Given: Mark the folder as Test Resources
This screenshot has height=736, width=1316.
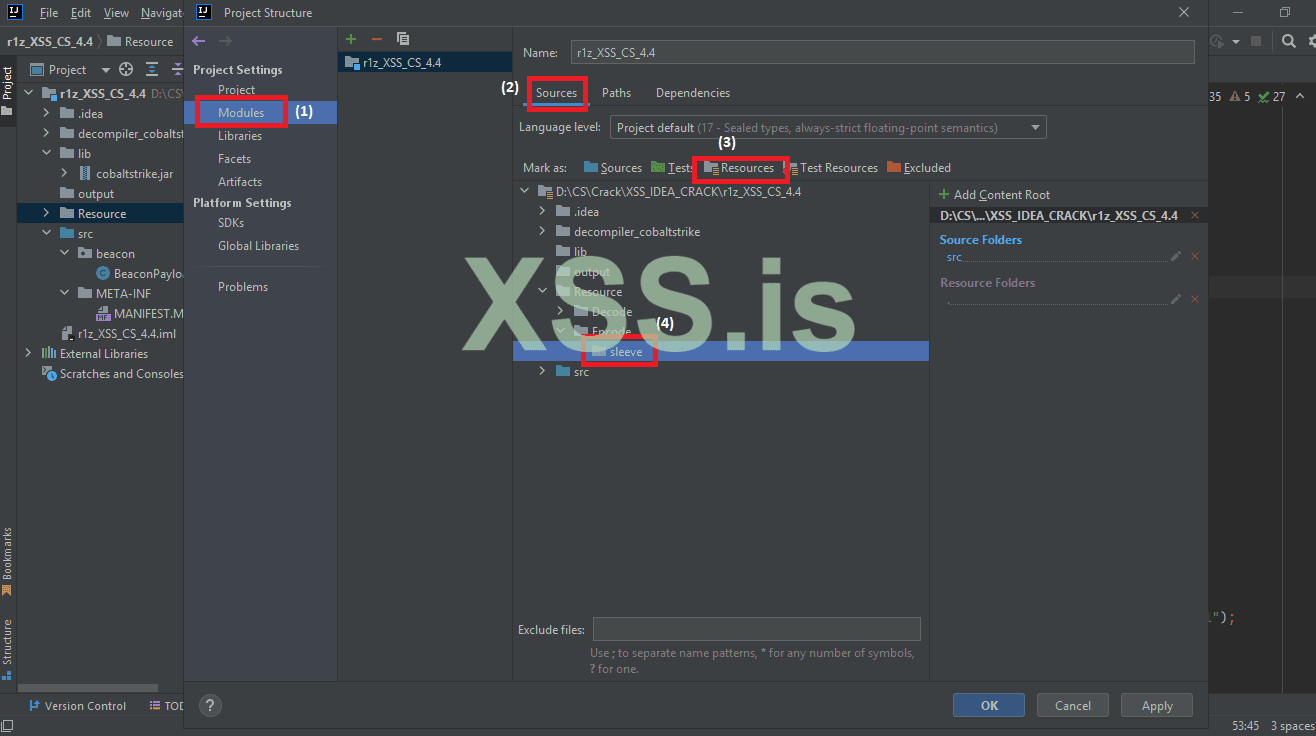Looking at the screenshot, I should tap(832, 168).
